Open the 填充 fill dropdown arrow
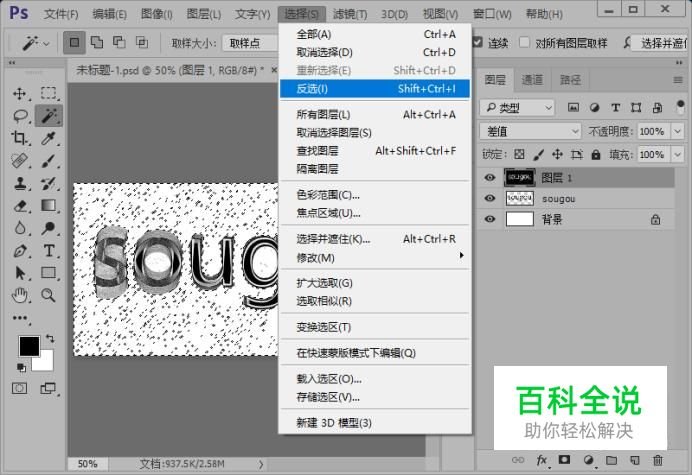The width and height of the screenshot is (692, 475). (677, 155)
